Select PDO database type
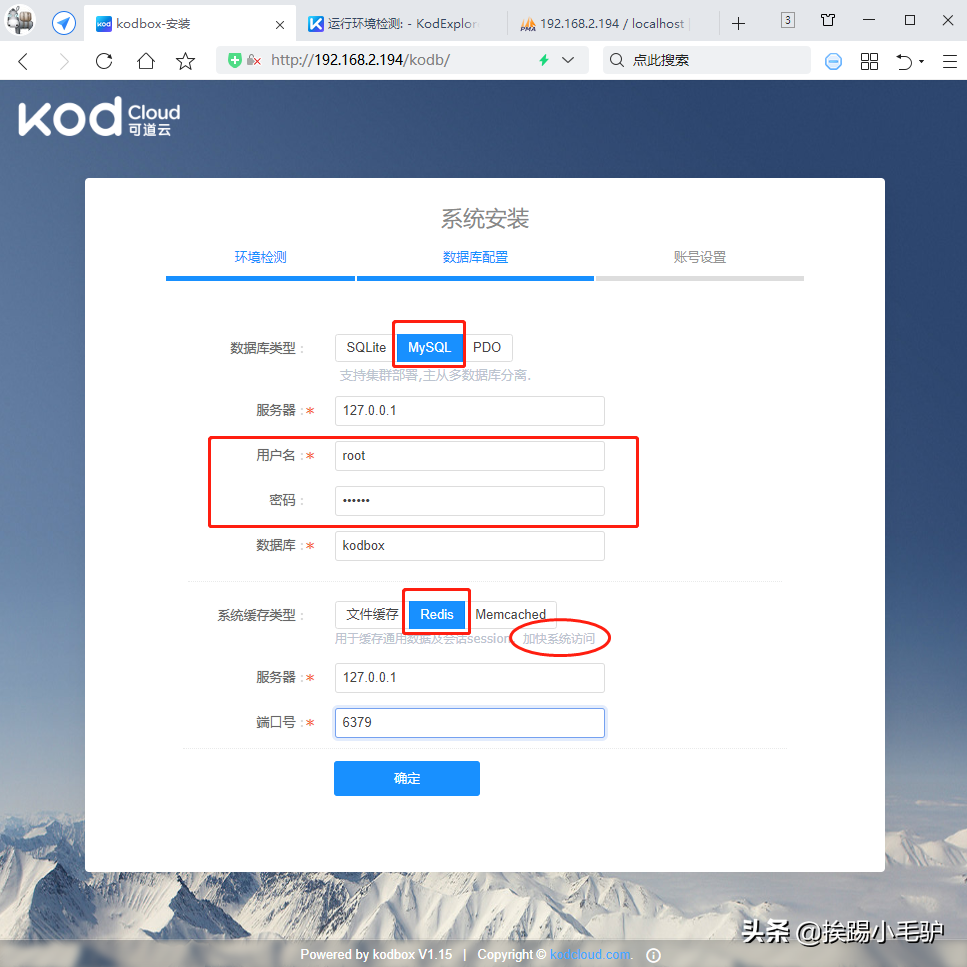Viewport: 967px width, 967px height. click(x=487, y=347)
